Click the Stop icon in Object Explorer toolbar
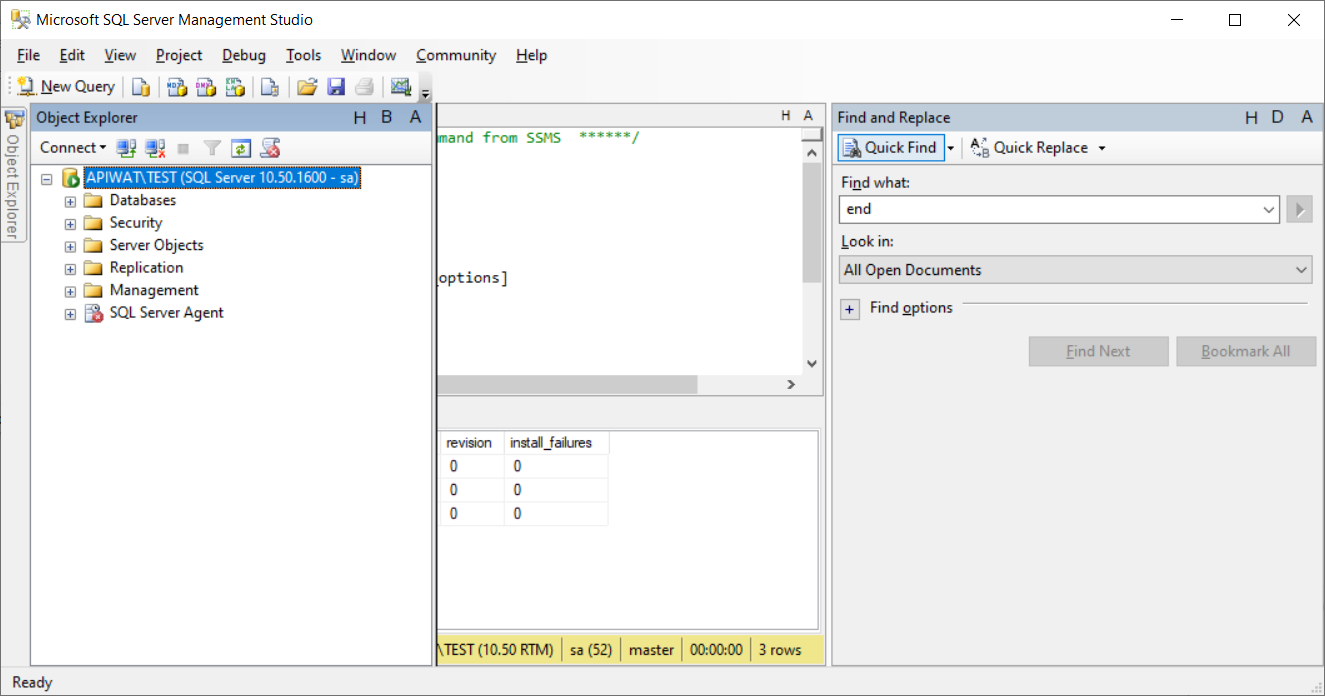Viewport: 1325px width, 696px height. pos(183,148)
